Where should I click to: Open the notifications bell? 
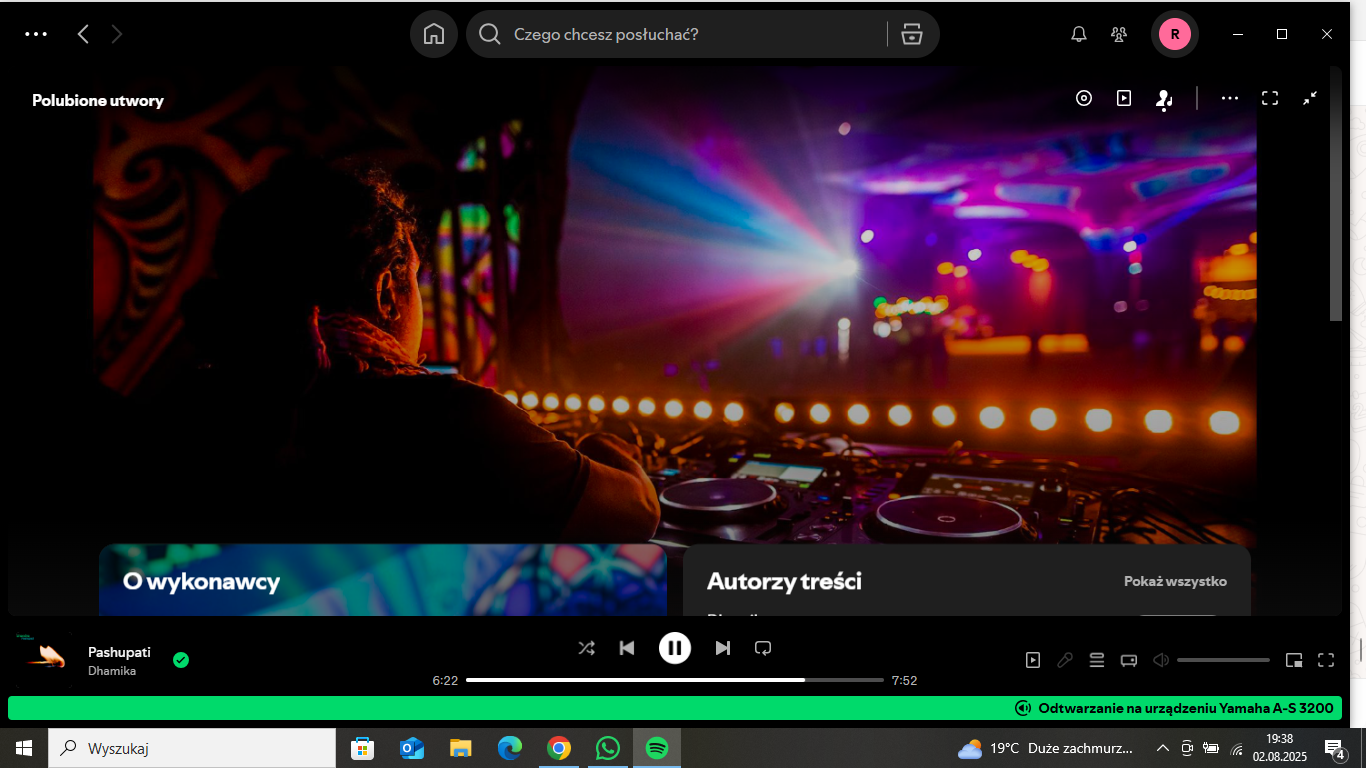point(1079,34)
